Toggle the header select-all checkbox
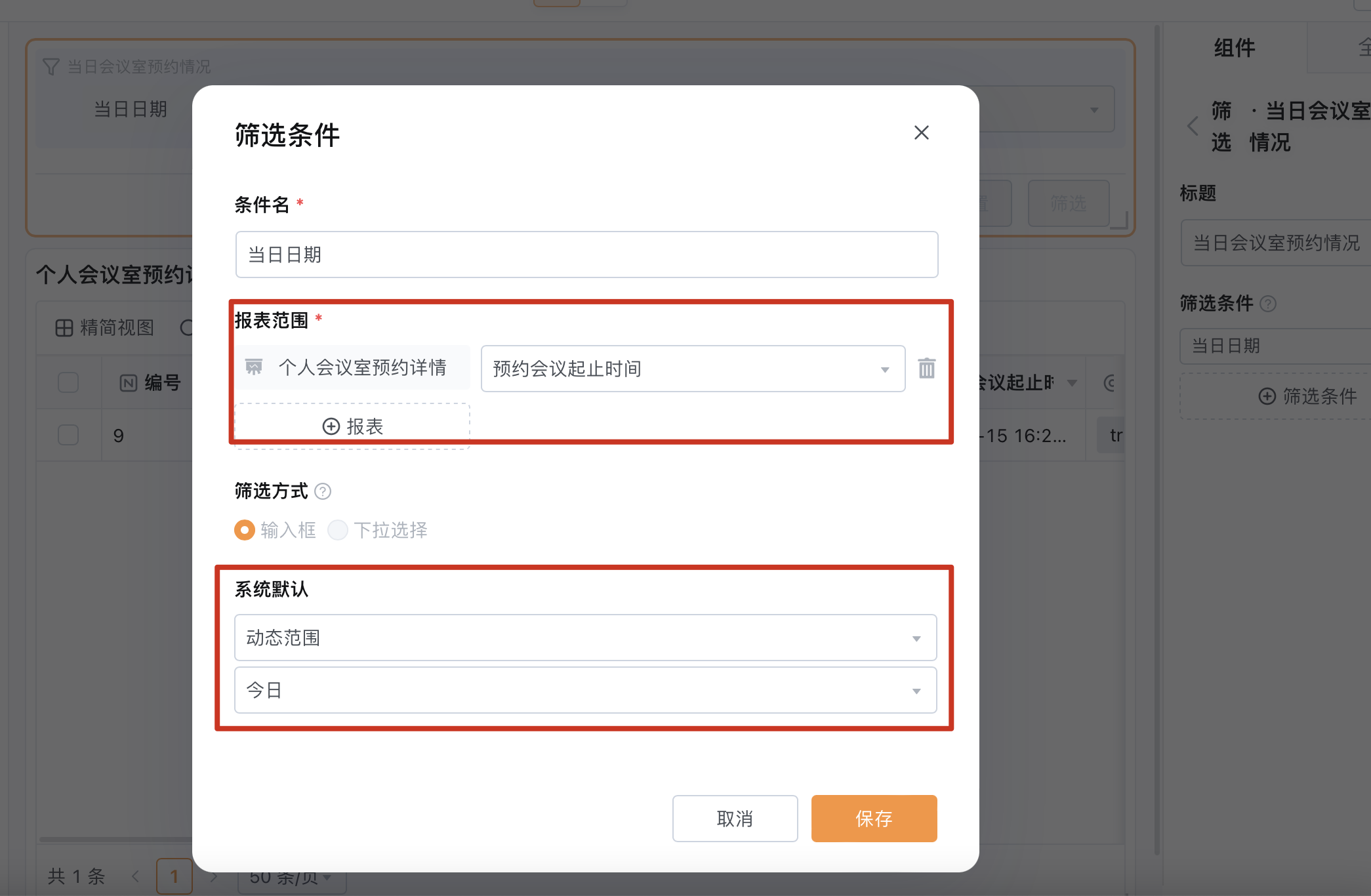Screen dimensions: 1371x896 pyautogui.click(x=68, y=382)
